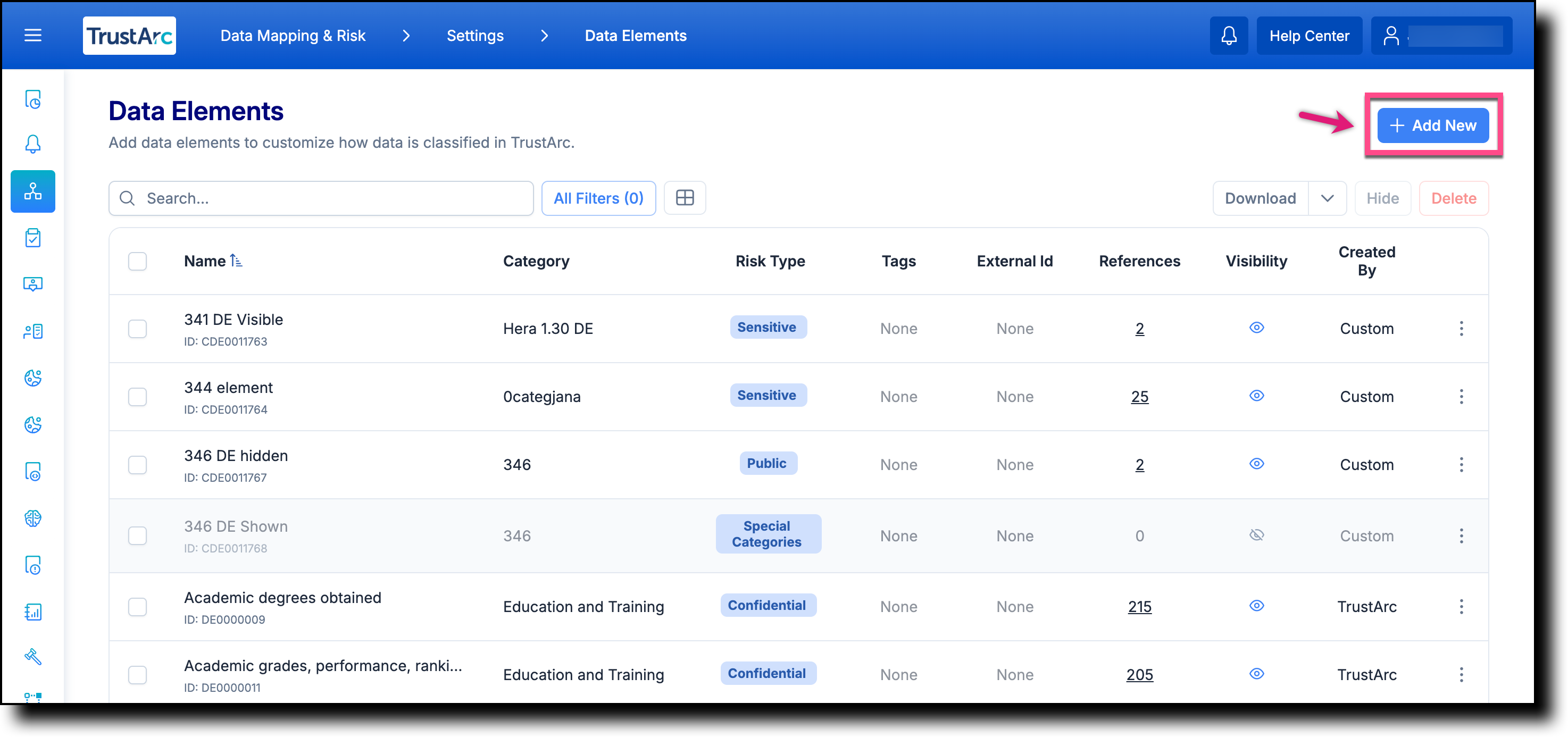Click the column layout grid icon beside All Filters

[x=685, y=198]
